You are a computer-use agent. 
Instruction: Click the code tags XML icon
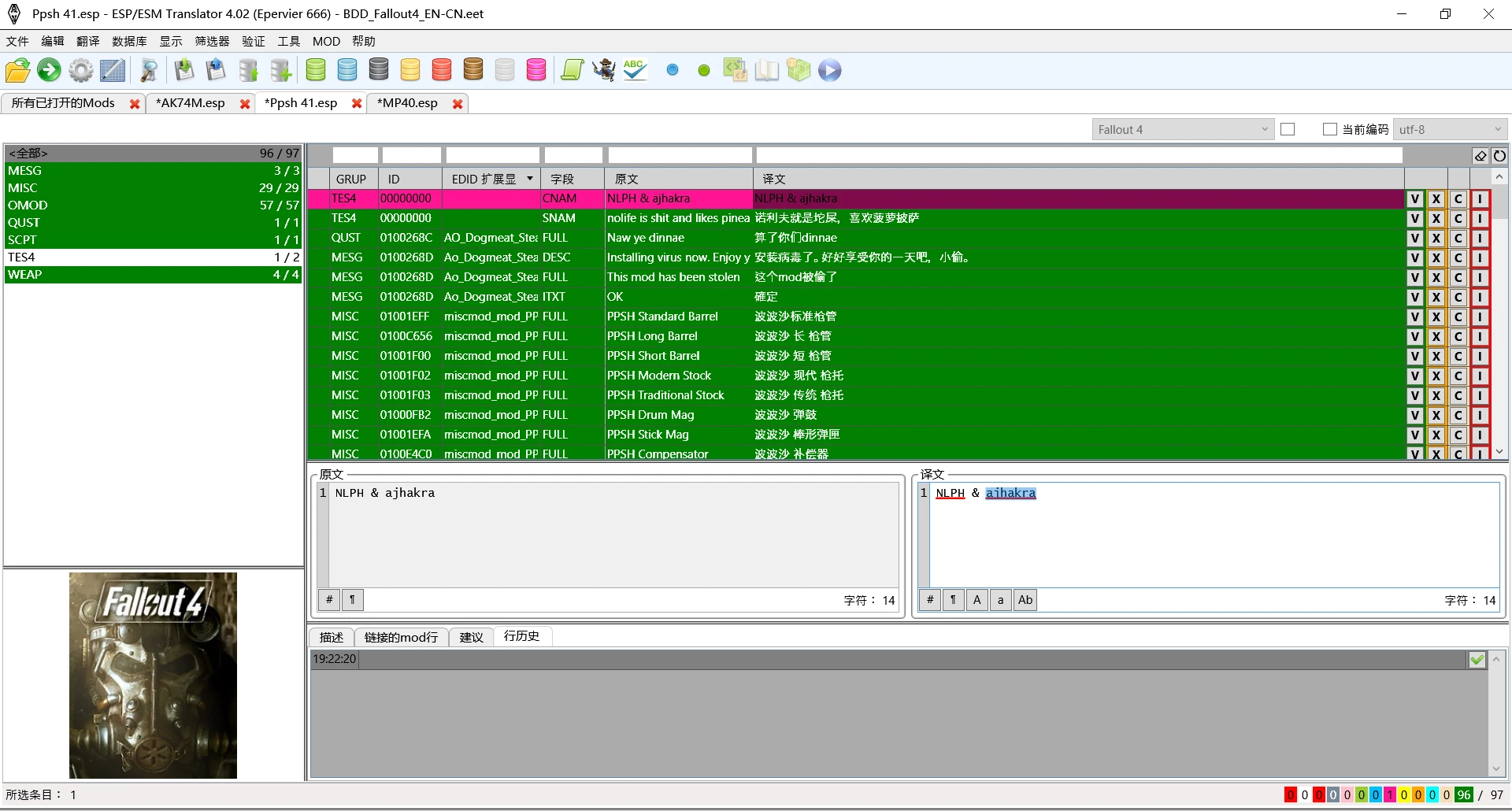click(x=736, y=70)
